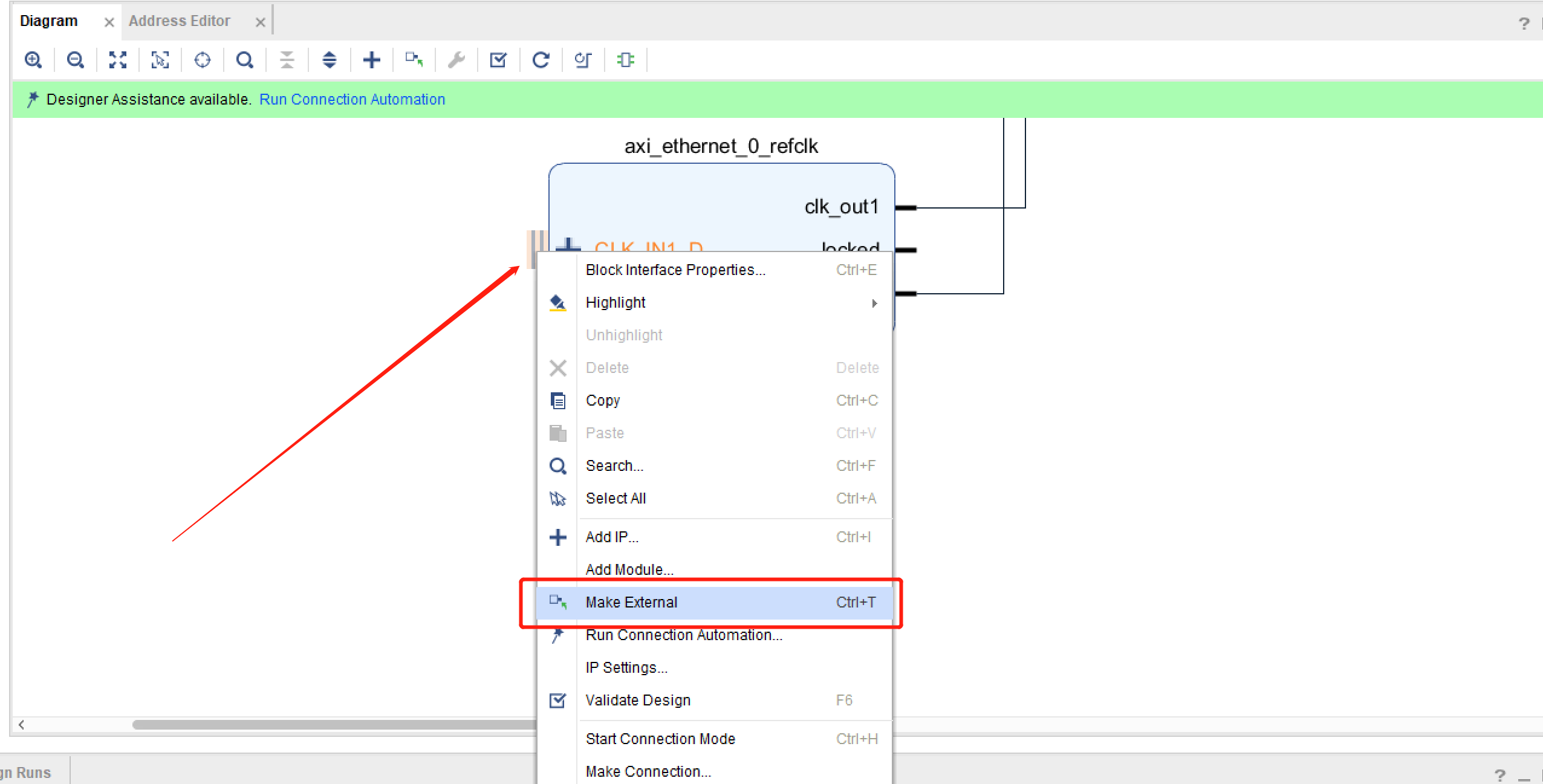Screen dimensions: 1543x784
Task: Click the plus icon beside Add IP...
Action: tap(557, 537)
